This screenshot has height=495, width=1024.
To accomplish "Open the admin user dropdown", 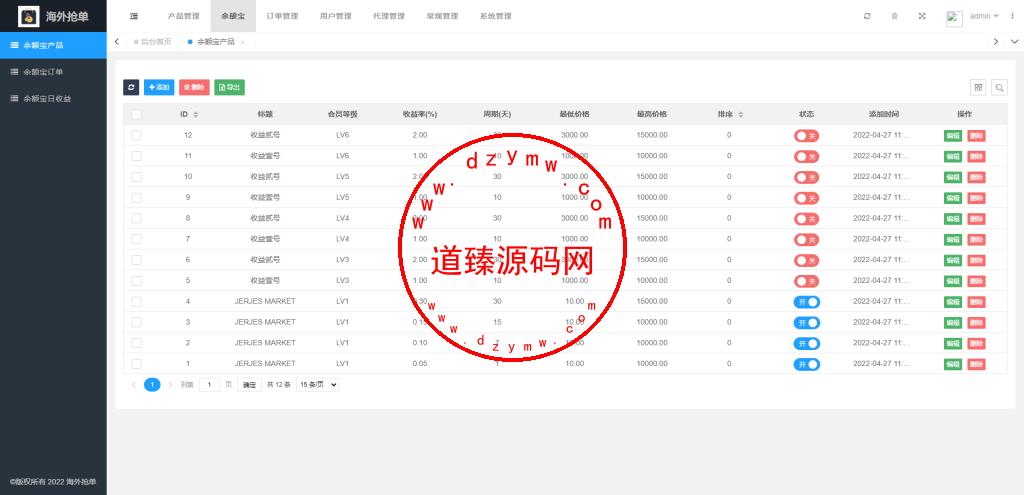I will pos(984,16).
